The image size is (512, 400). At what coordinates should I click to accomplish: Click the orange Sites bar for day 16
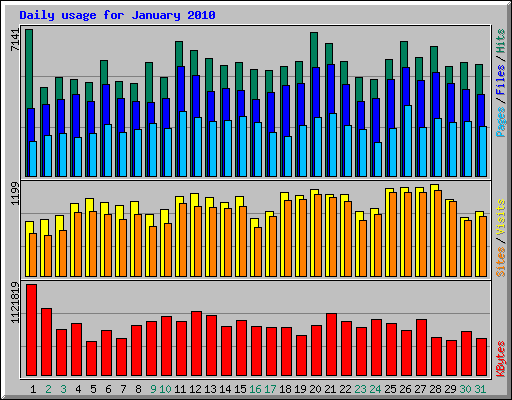(258, 252)
